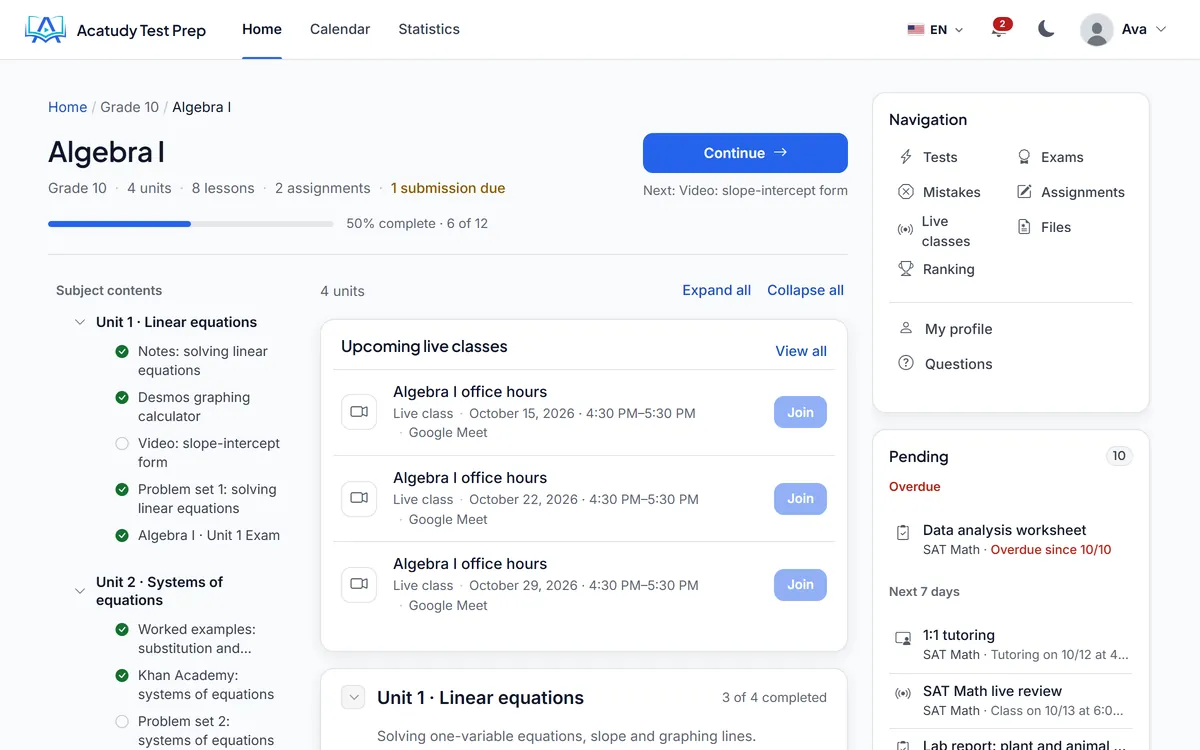Open Live classes broadcast icon

tap(905, 230)
